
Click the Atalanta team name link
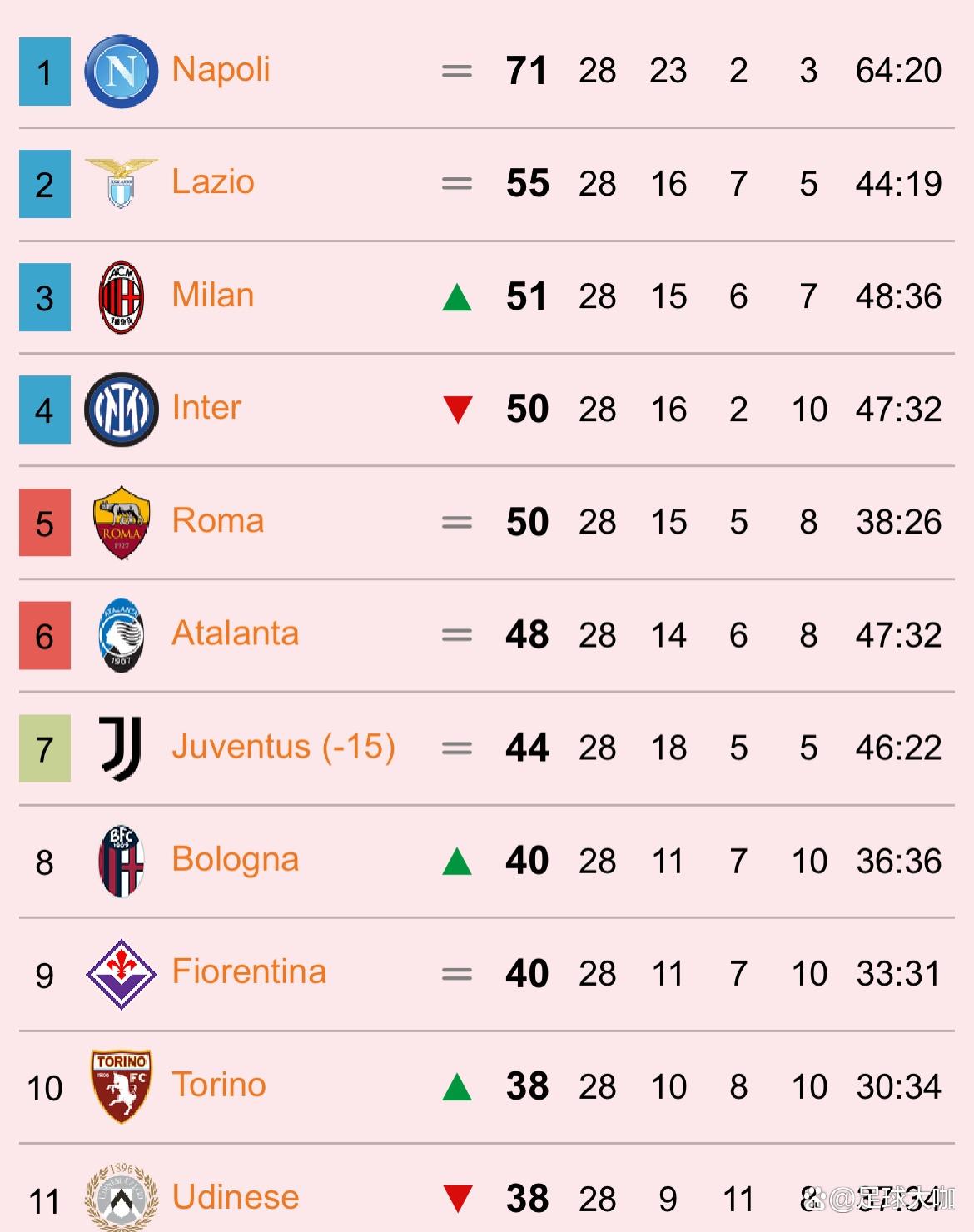click(x=235, y=633)
